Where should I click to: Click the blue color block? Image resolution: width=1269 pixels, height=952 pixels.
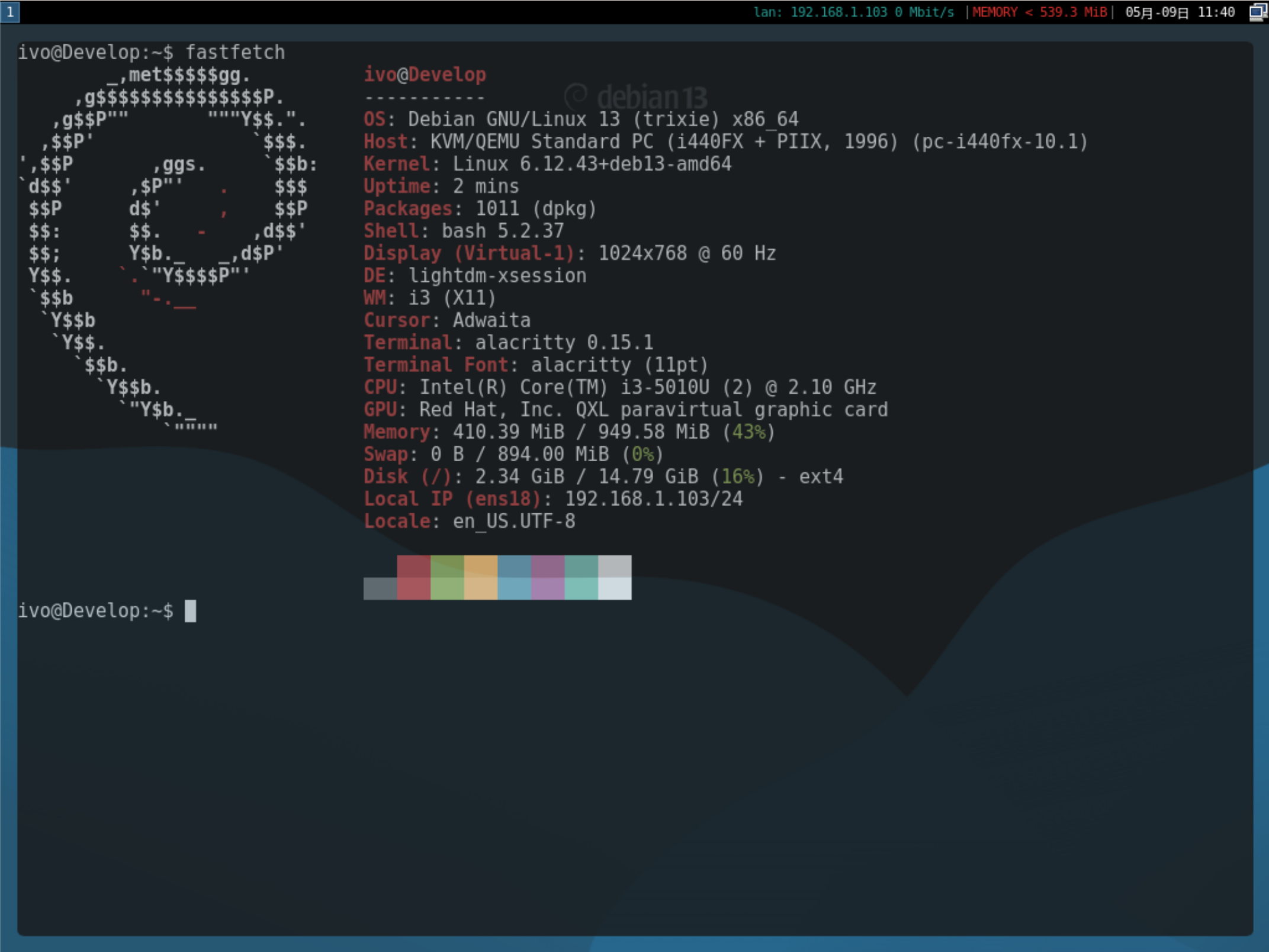[514, 577]
